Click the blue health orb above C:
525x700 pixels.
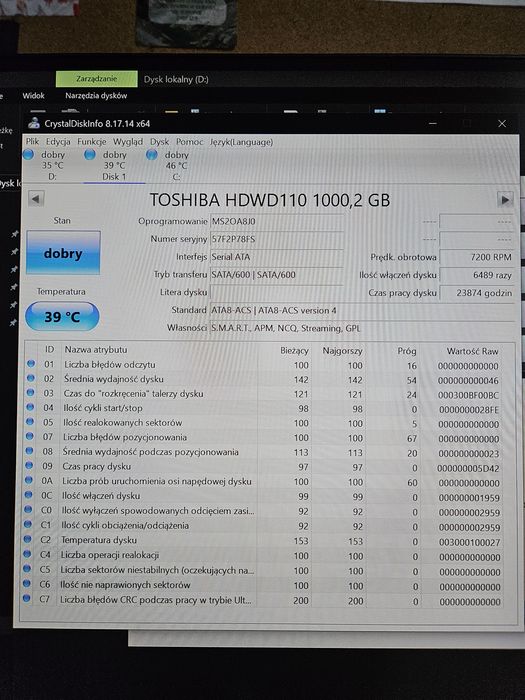pyautogui.click(x=152, y=154)
